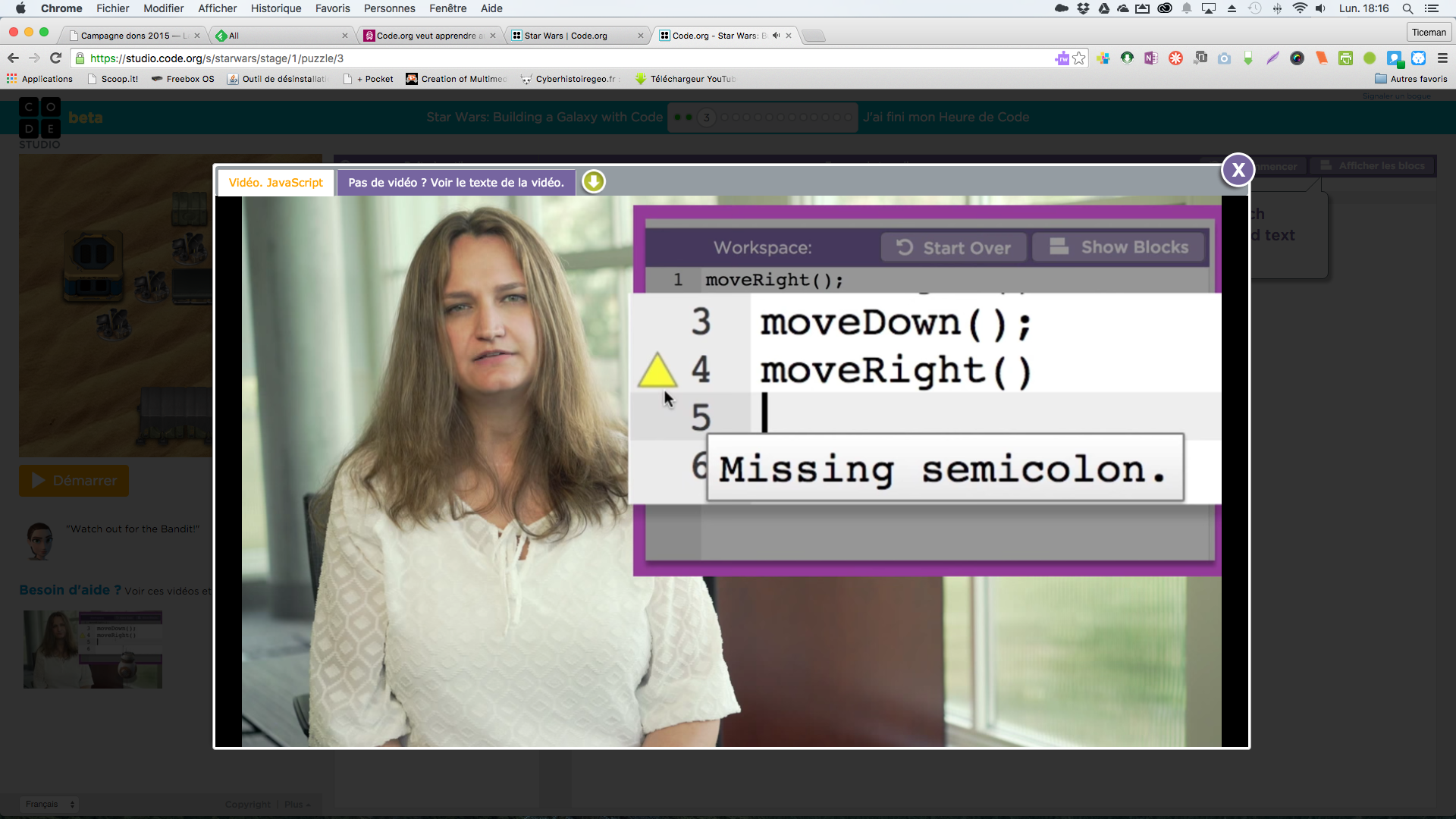
Task: Click the red asterisk extension icon
Action: [1175, 58]
